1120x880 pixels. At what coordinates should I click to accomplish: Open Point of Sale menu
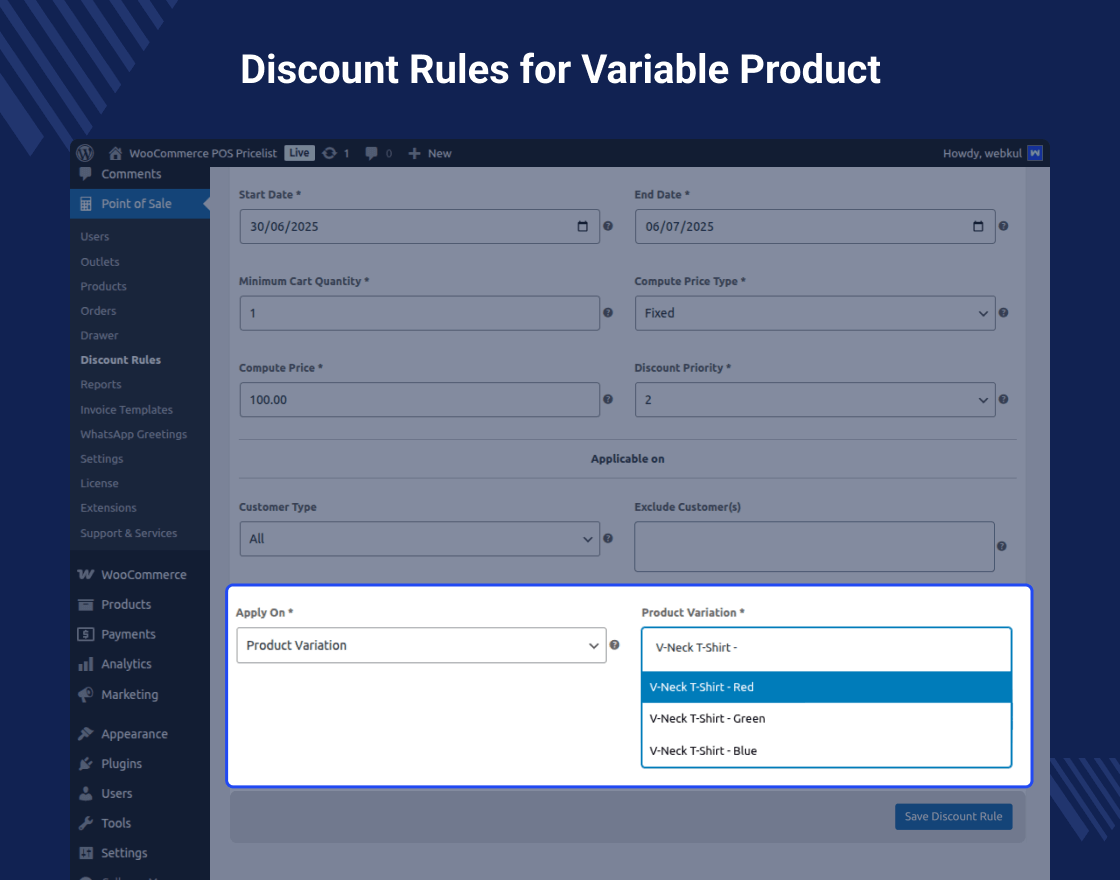point(140,204)
